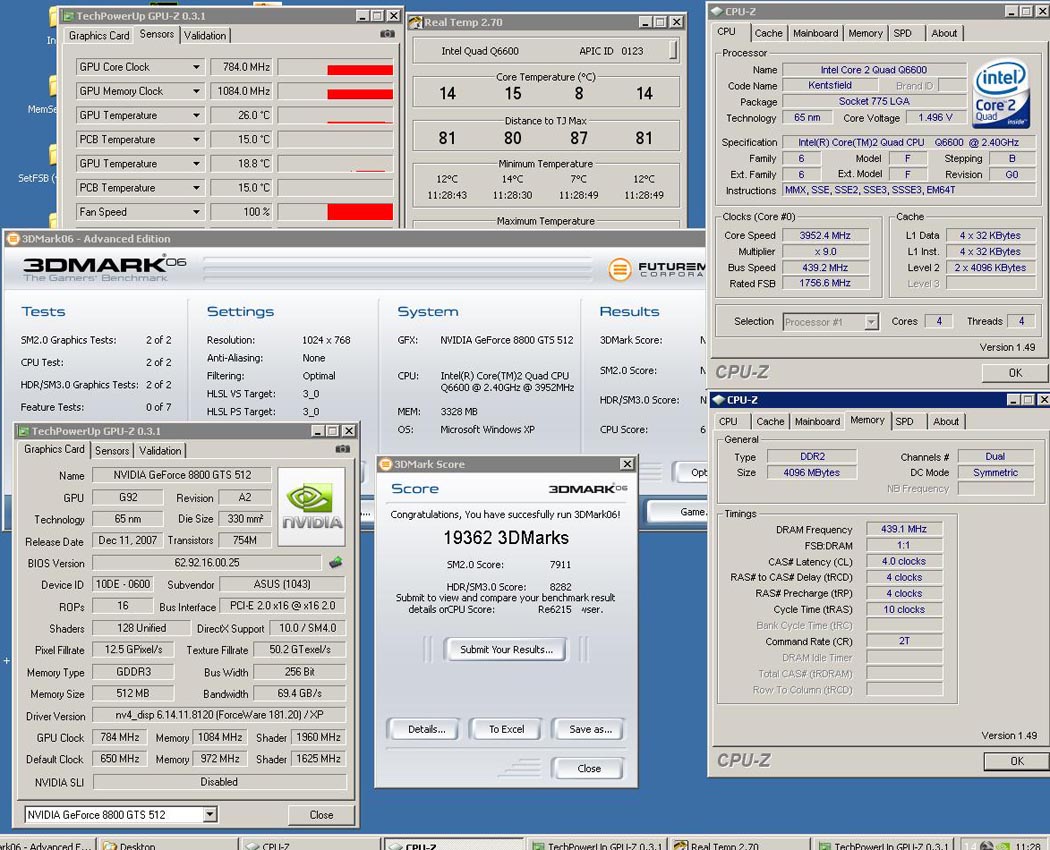Click Save as button in score dialog

pos(590,729)
